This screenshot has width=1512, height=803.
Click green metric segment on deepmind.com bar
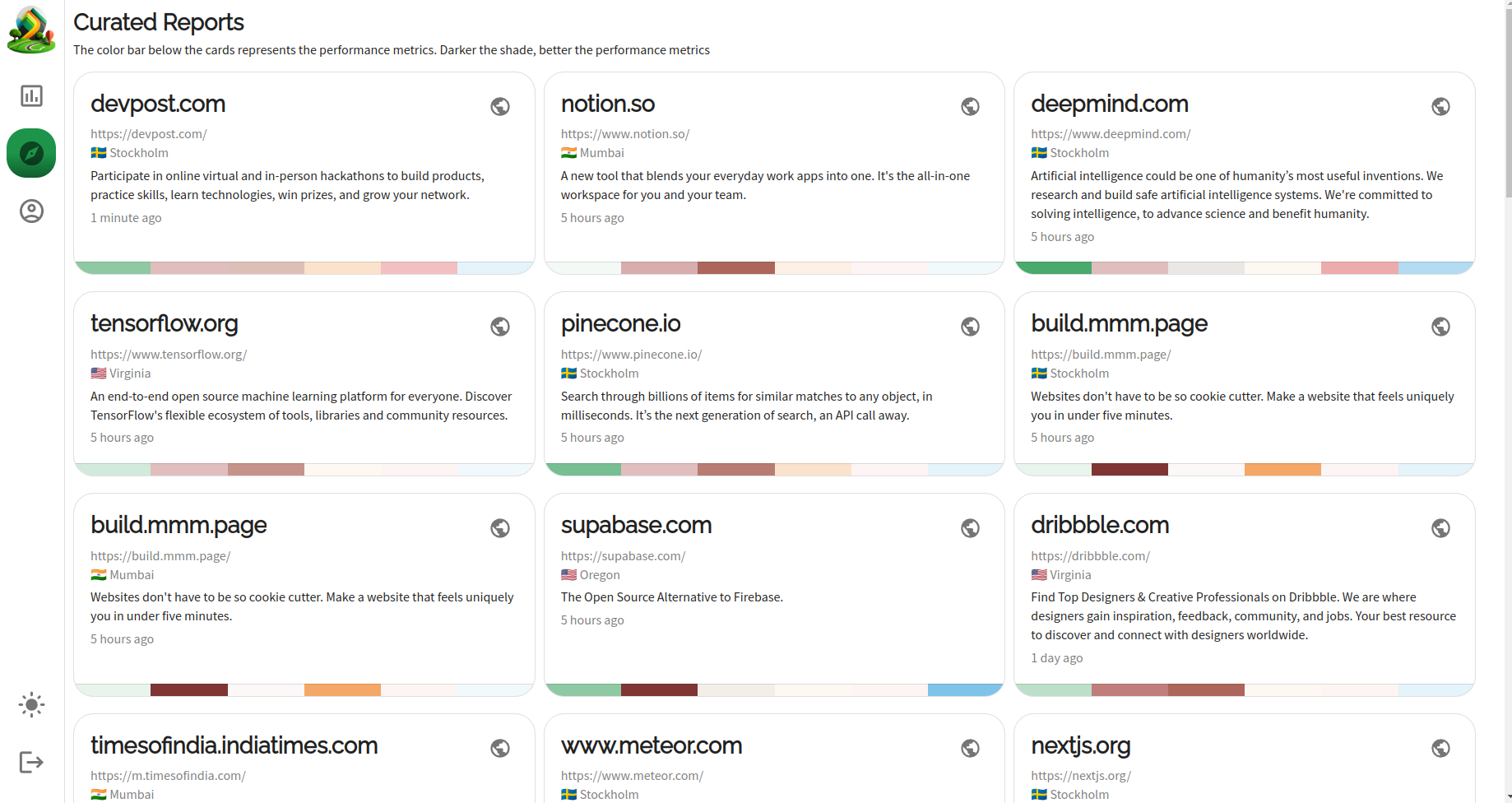tap(1054, 267)
